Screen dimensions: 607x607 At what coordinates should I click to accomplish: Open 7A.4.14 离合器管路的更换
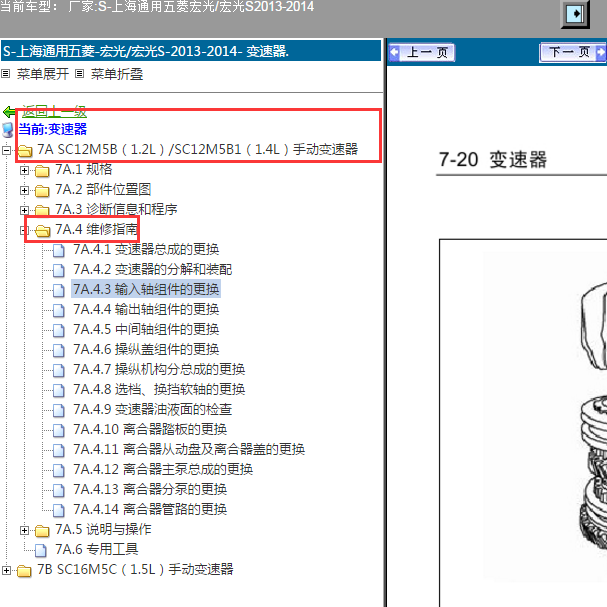tap(150, 509)
